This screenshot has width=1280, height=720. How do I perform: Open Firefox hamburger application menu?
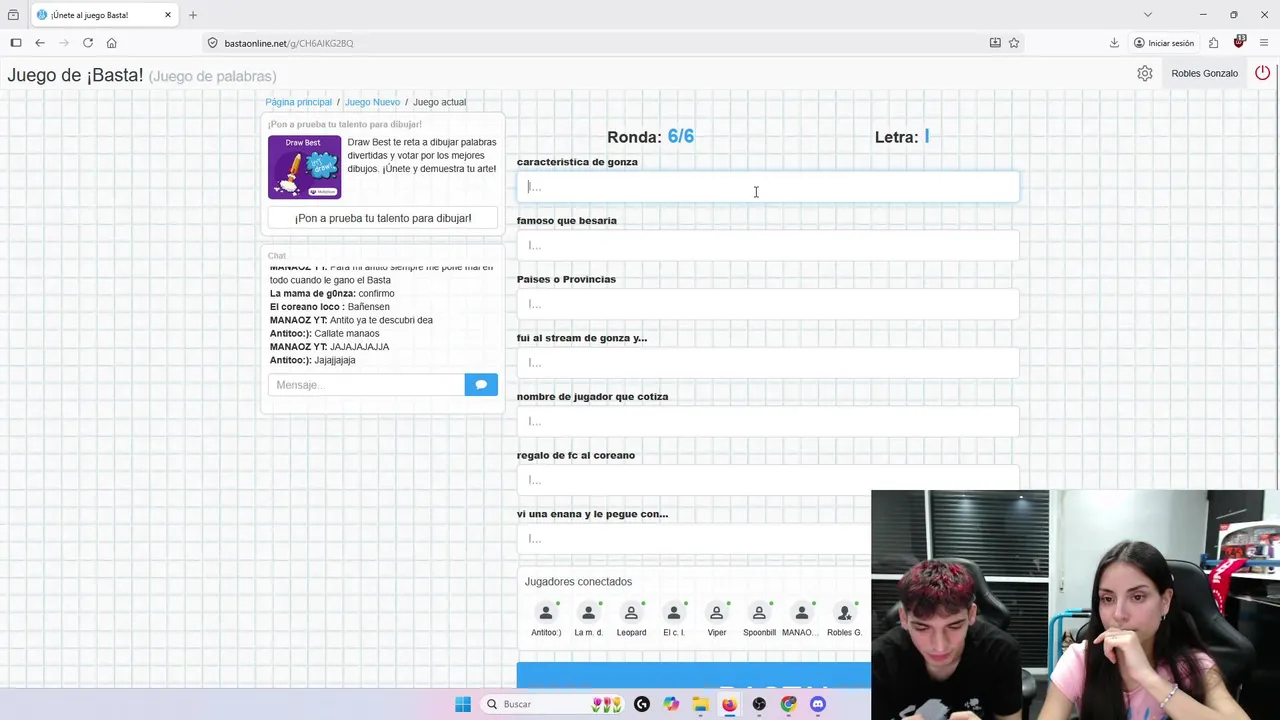pos(1265,43)
